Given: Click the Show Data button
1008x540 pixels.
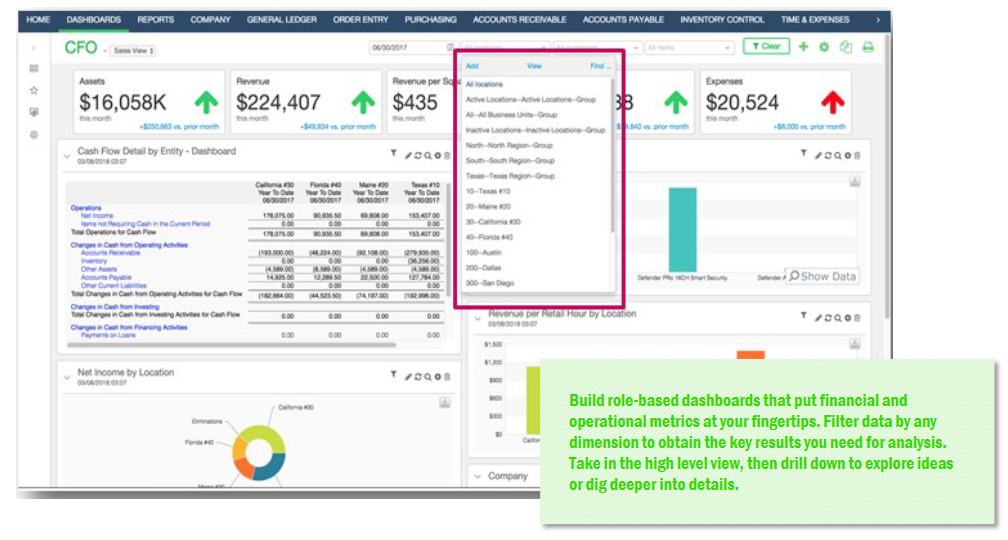Looking at the screenshot, I should (x=823, y=276).
